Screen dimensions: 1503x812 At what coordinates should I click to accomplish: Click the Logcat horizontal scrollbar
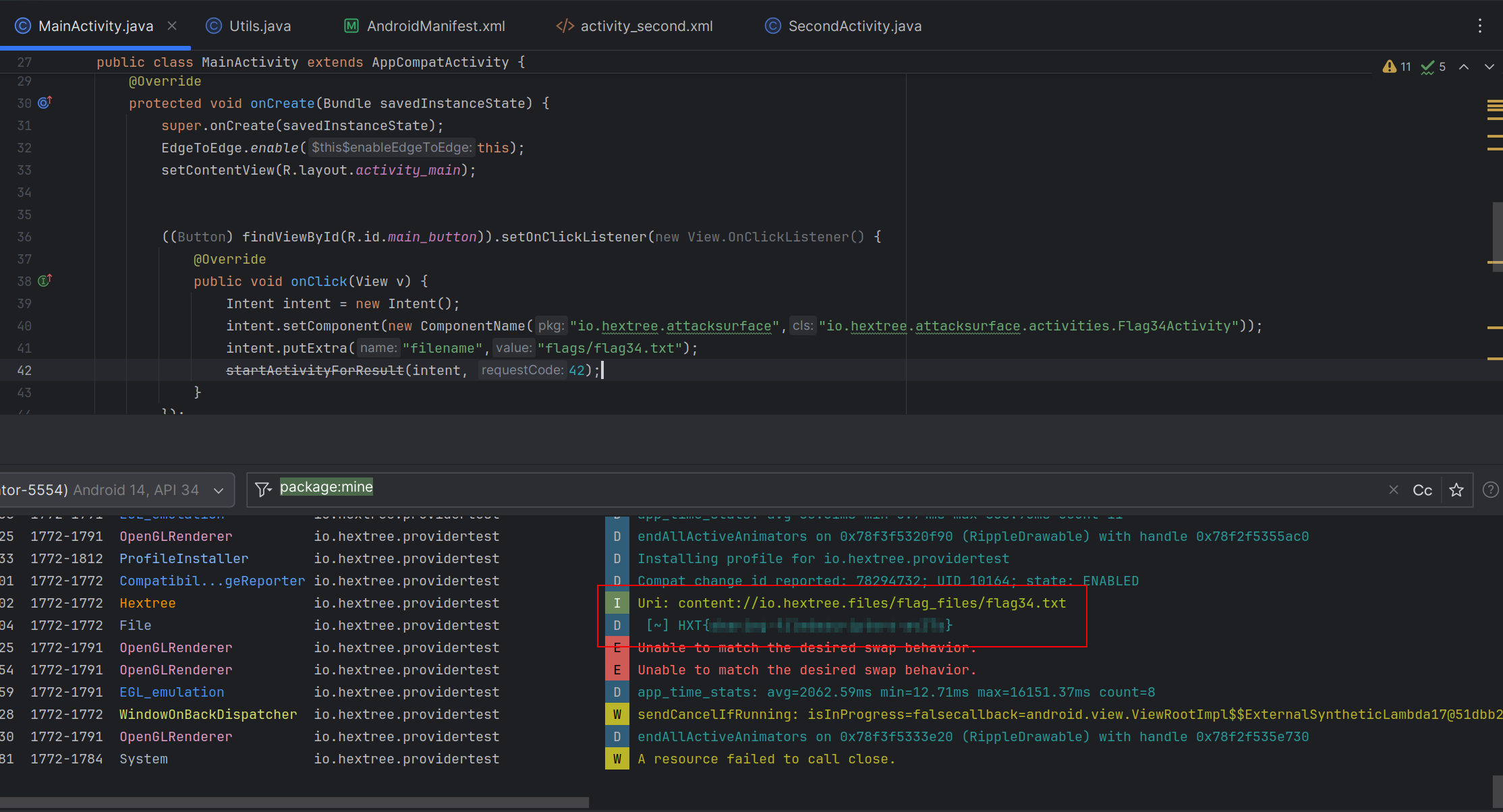pos(294,803)
